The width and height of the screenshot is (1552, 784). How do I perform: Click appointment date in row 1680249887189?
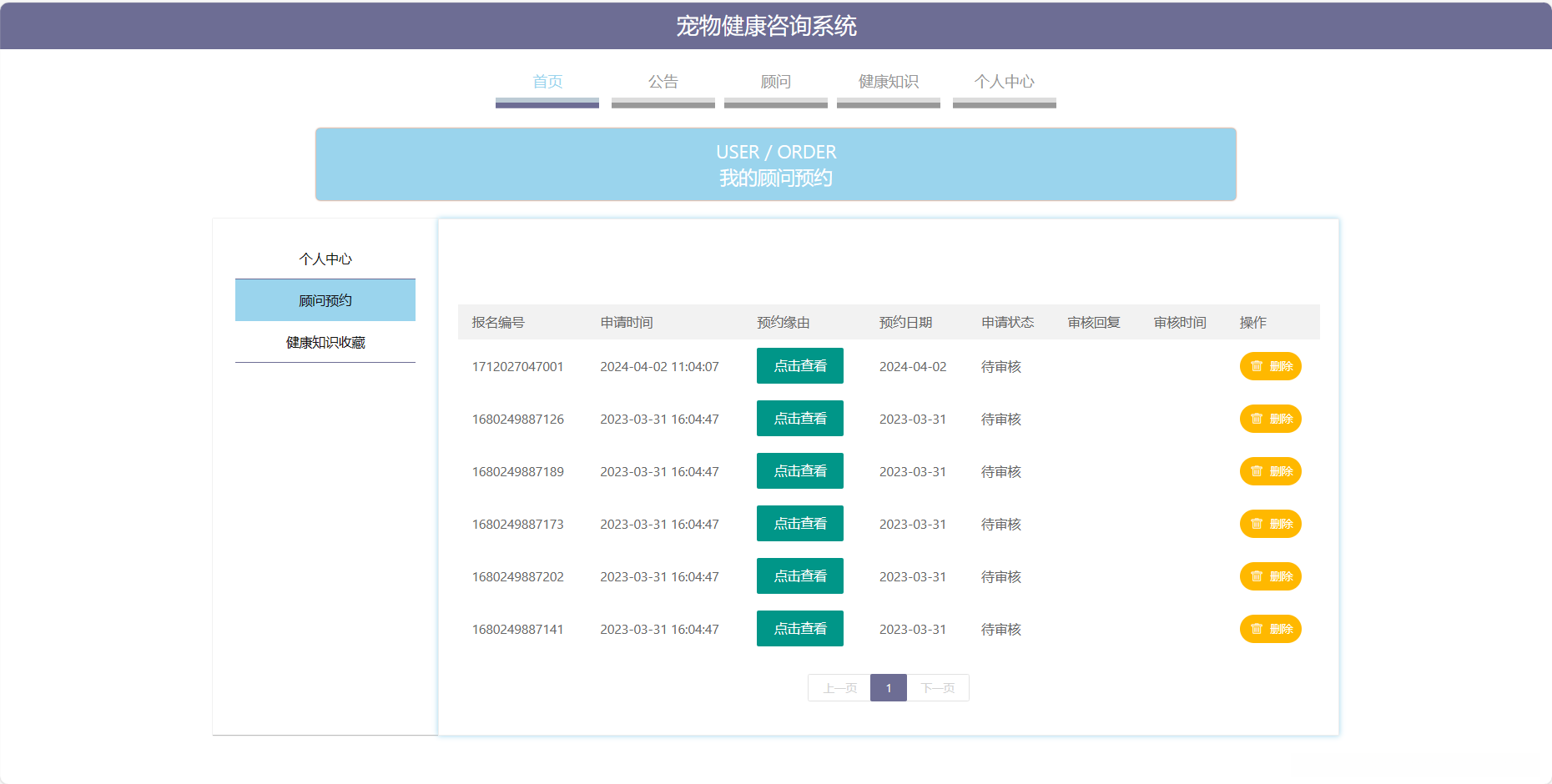click(x=913, y=472)
